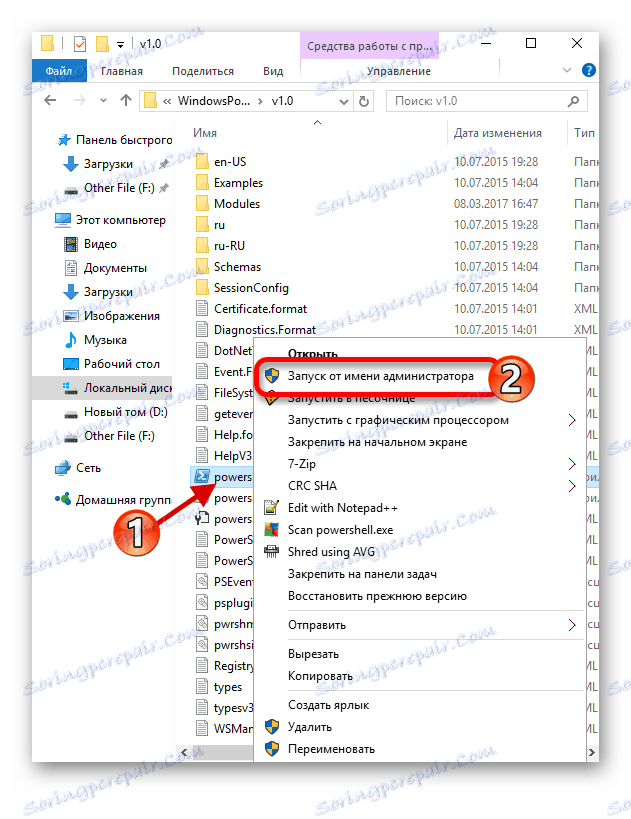
Task: Select the en-US folder icon
Action: click(202, 161)
